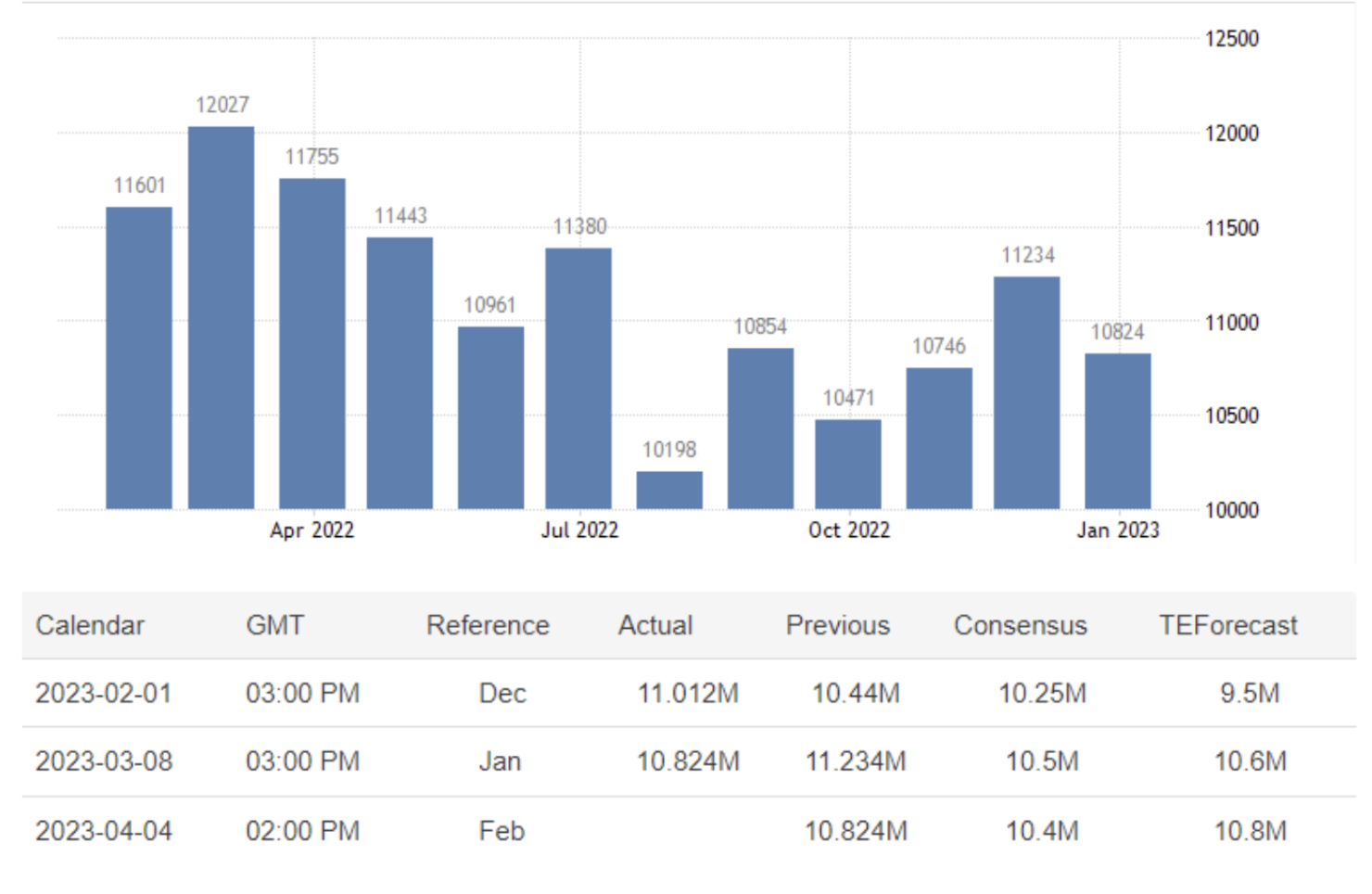
Task: Click the bar labeled 11601
Action: [x=139, y=357]
